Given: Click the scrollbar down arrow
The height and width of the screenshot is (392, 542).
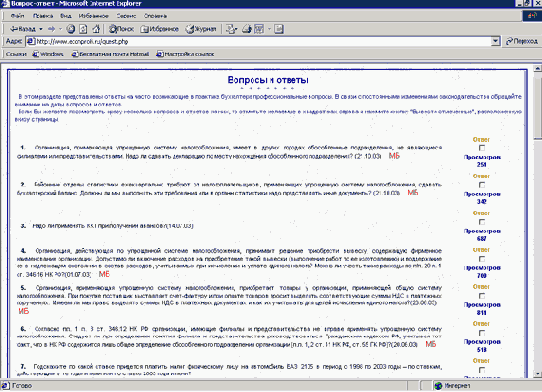Looking at the screenshot, I should (538, 374).
